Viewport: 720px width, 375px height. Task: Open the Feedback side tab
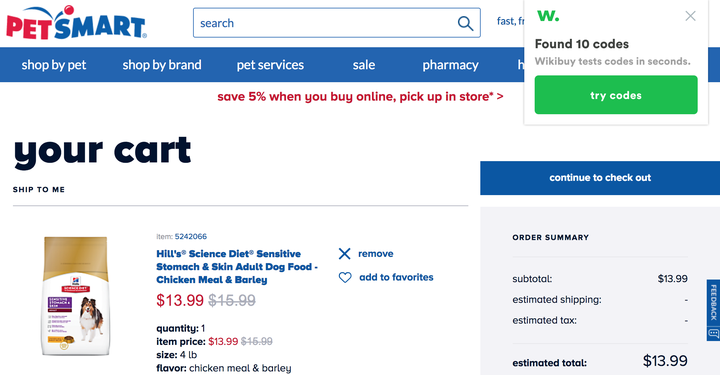713,310
